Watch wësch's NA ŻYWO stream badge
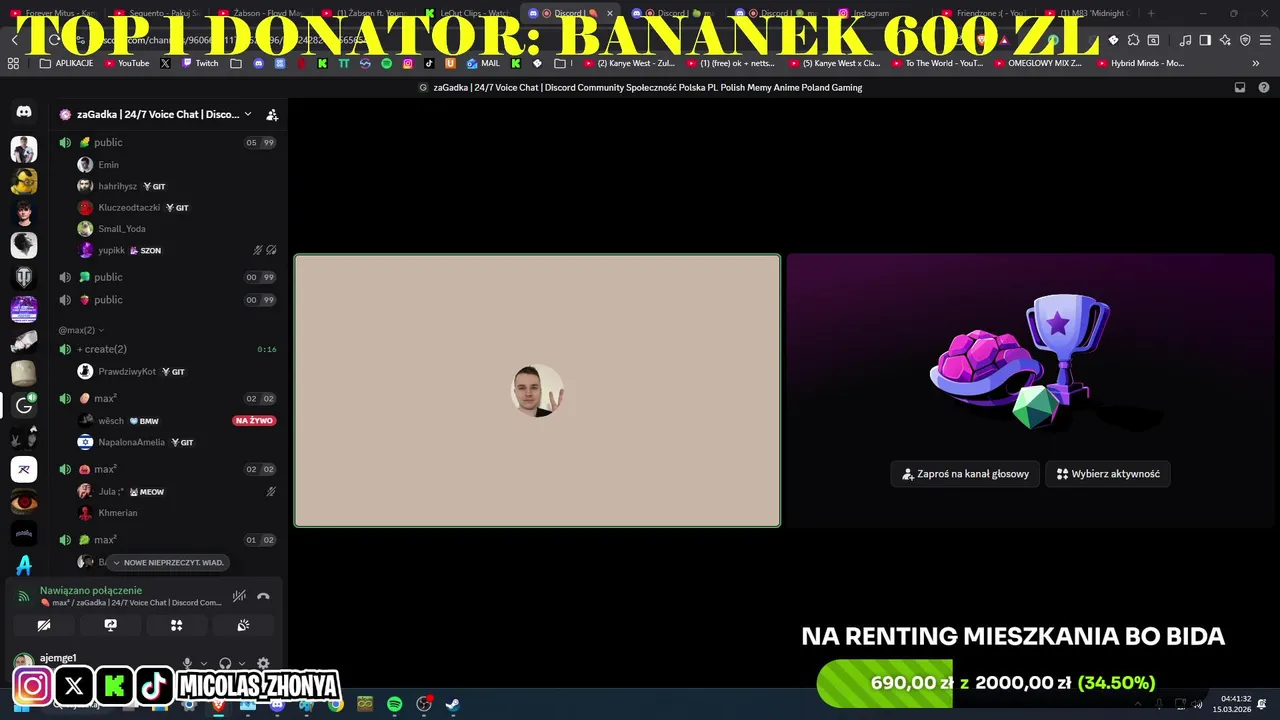1280x720 pixels. 254,421
